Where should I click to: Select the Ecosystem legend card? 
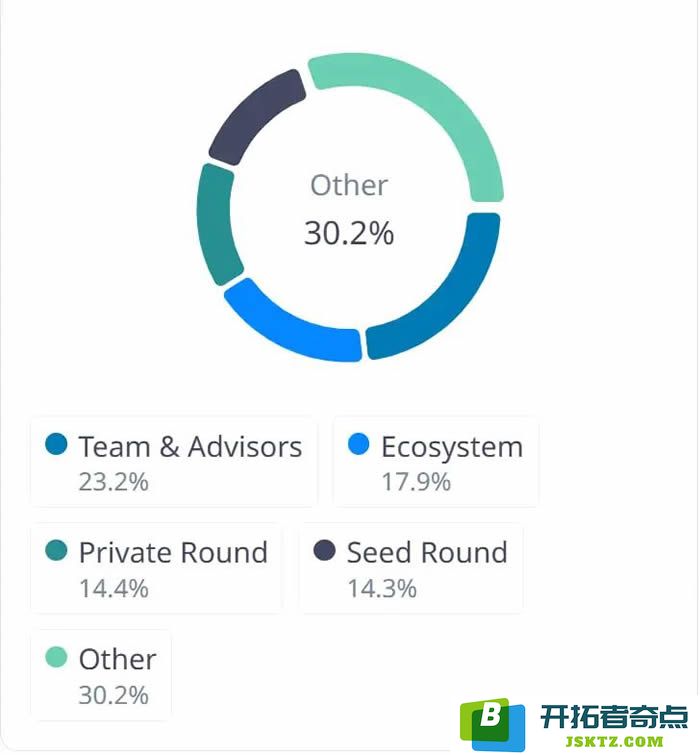pyautogui.click(x=436, y=462)
